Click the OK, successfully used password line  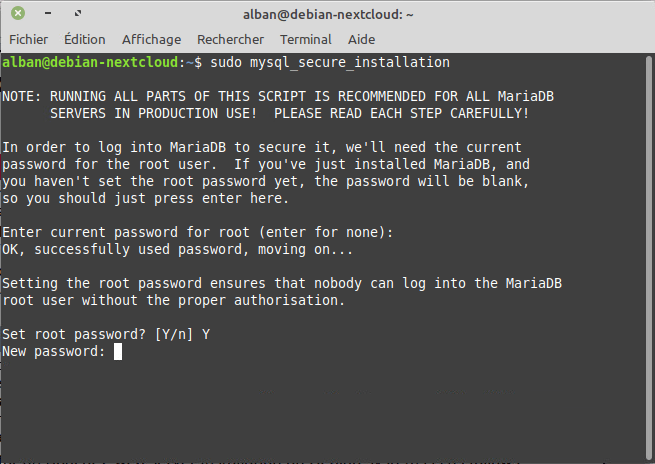[x=178, y=249]
